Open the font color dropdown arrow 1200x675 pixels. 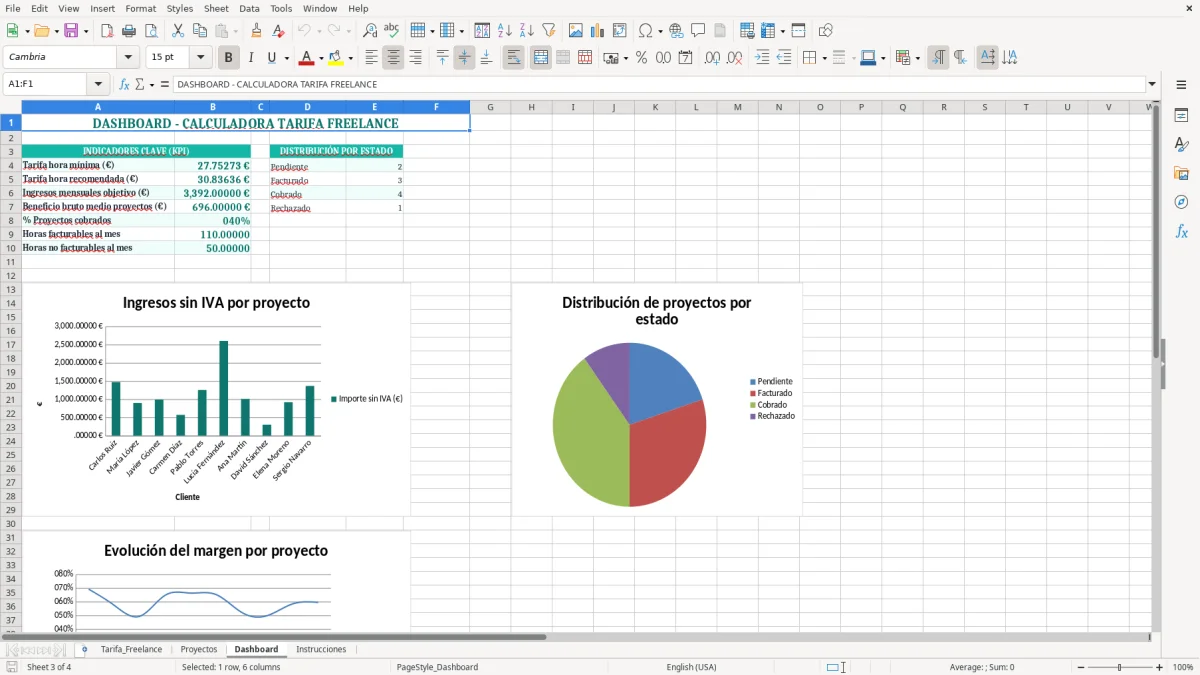click(x=321, y=58)
